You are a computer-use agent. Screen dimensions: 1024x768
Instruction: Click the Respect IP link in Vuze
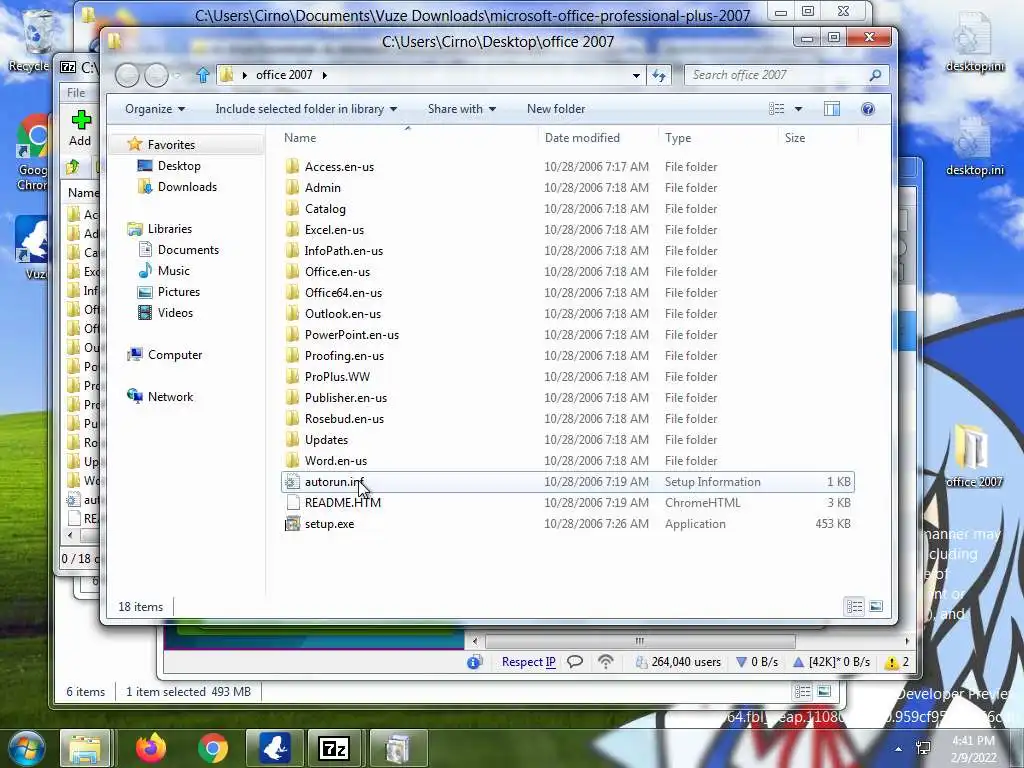[528, 662]
